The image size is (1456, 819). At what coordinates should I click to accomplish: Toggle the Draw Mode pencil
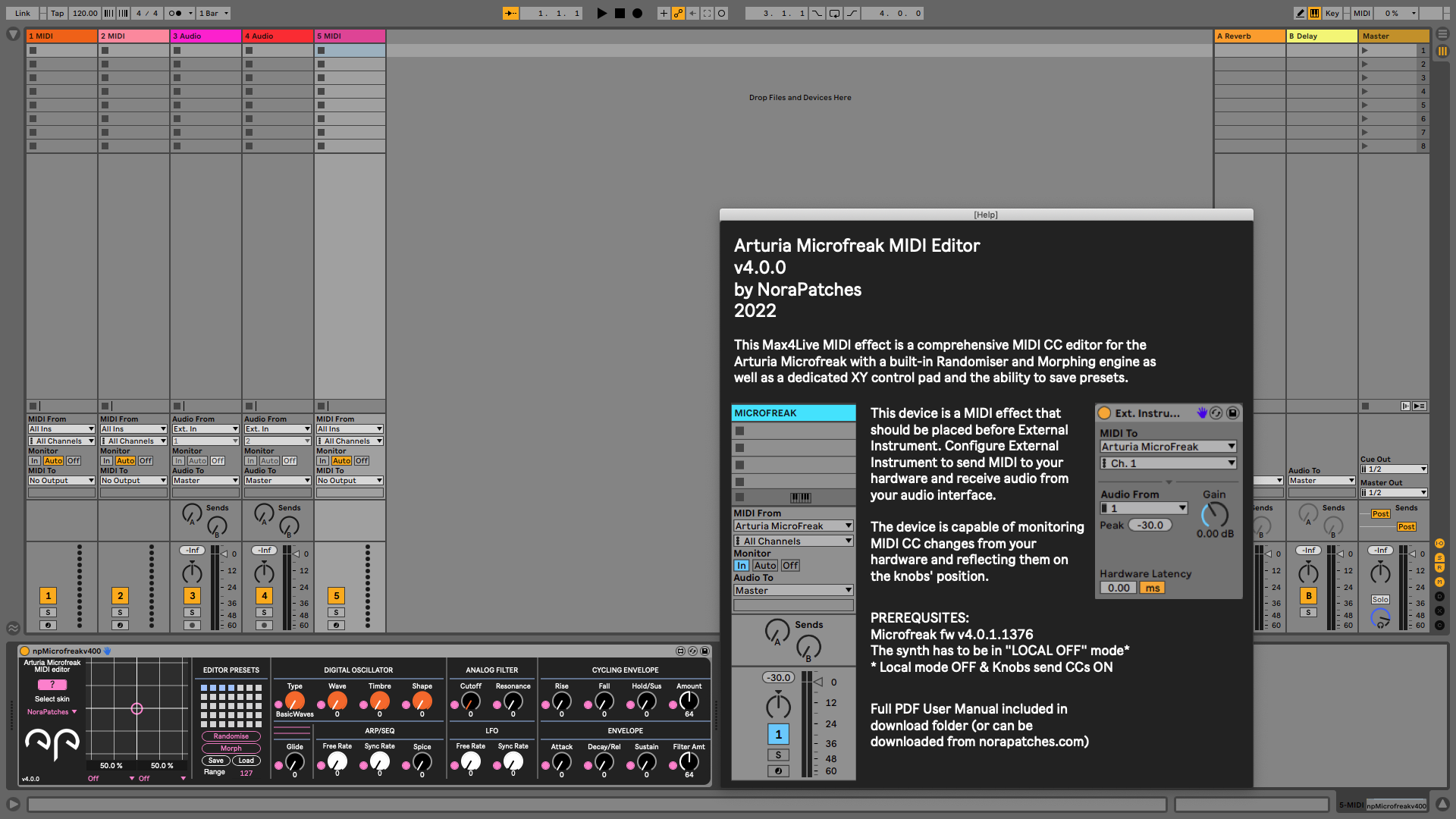coord(1300,13)
